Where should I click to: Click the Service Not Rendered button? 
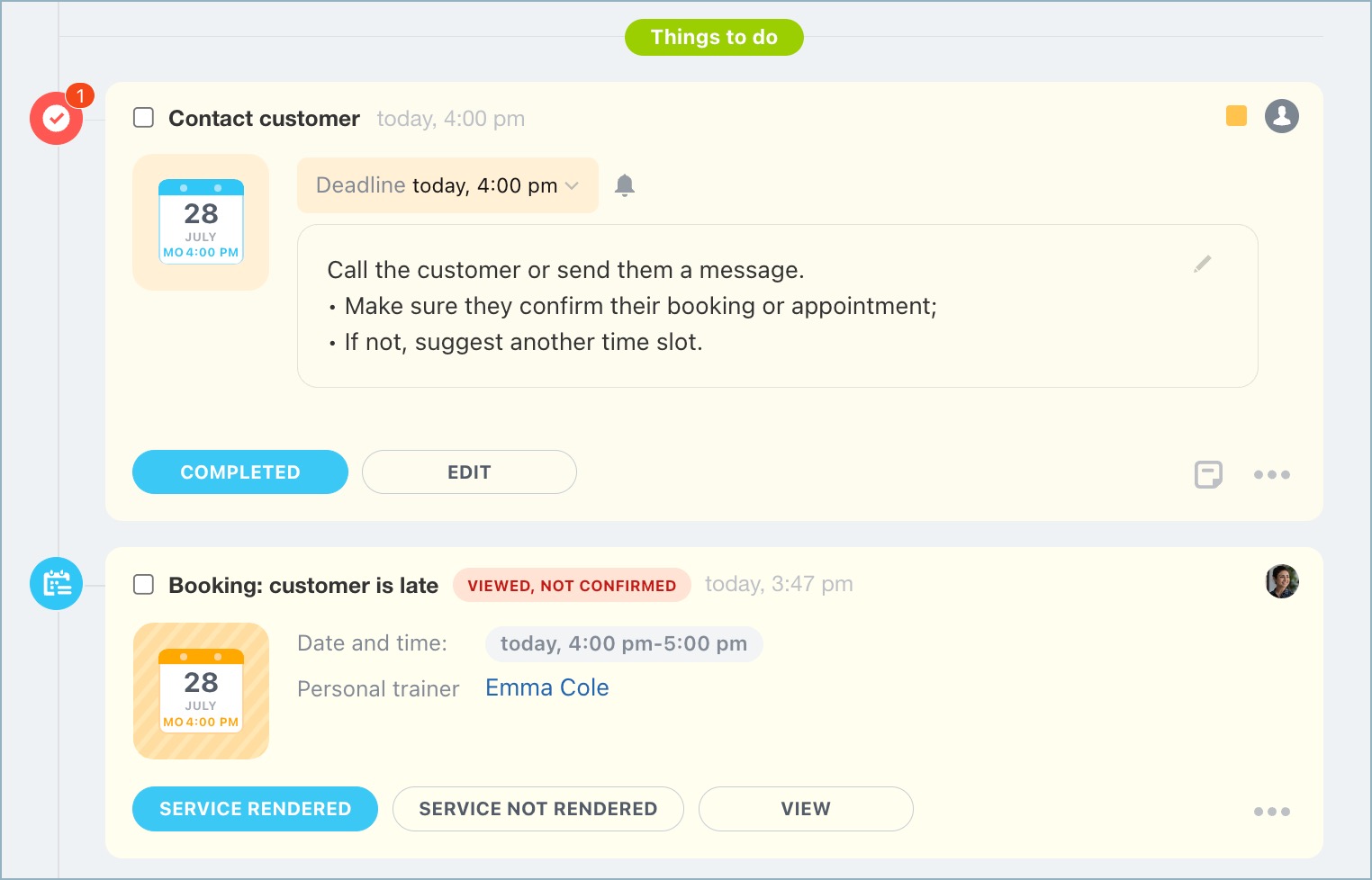537,809
